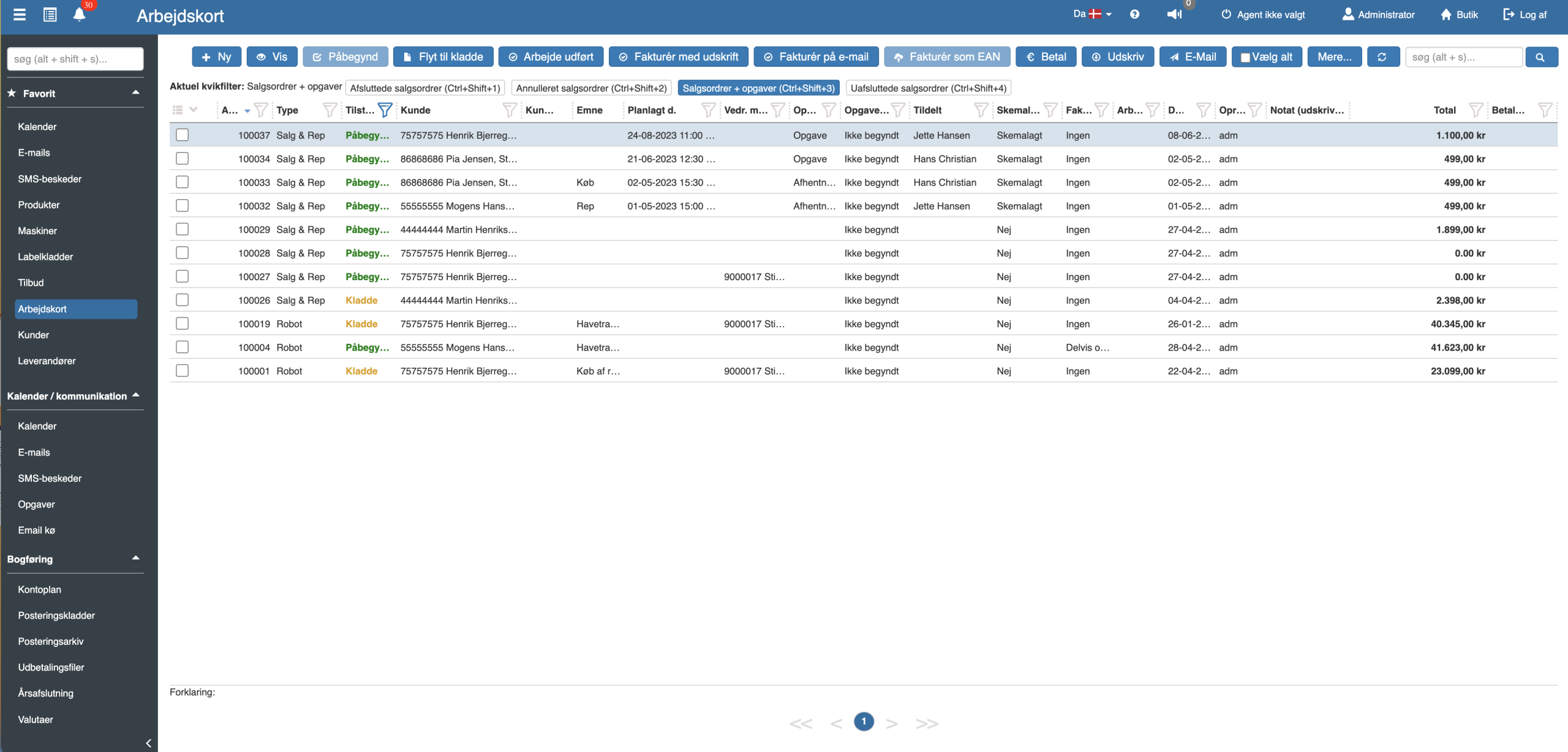The width and height of the screenshot is (1568, 752).
Task: Tick checkbox for order 100004
Action: point(182,348)
